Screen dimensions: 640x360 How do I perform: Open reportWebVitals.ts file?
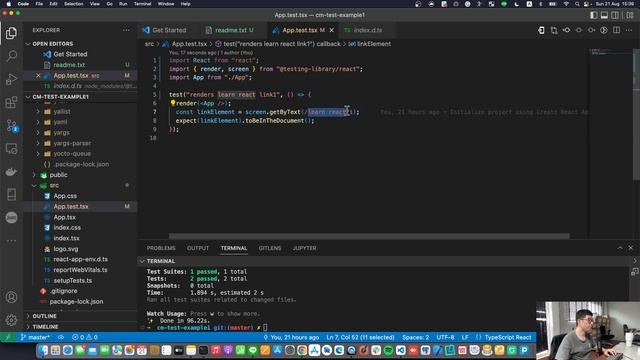[x=80, y=270]
